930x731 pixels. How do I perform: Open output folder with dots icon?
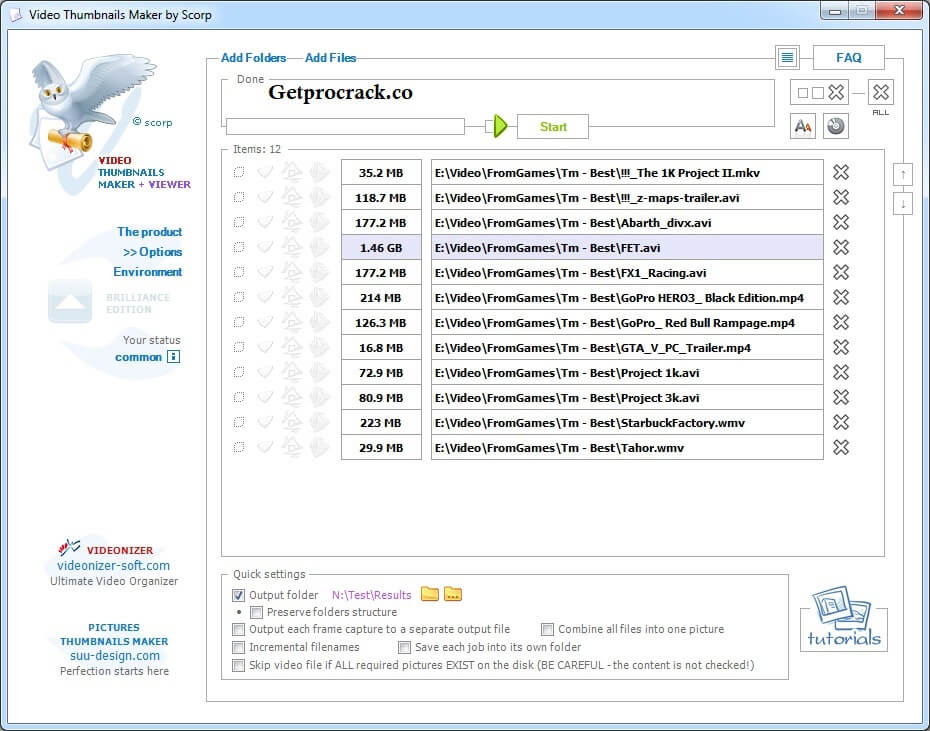[x=453, y=594]
